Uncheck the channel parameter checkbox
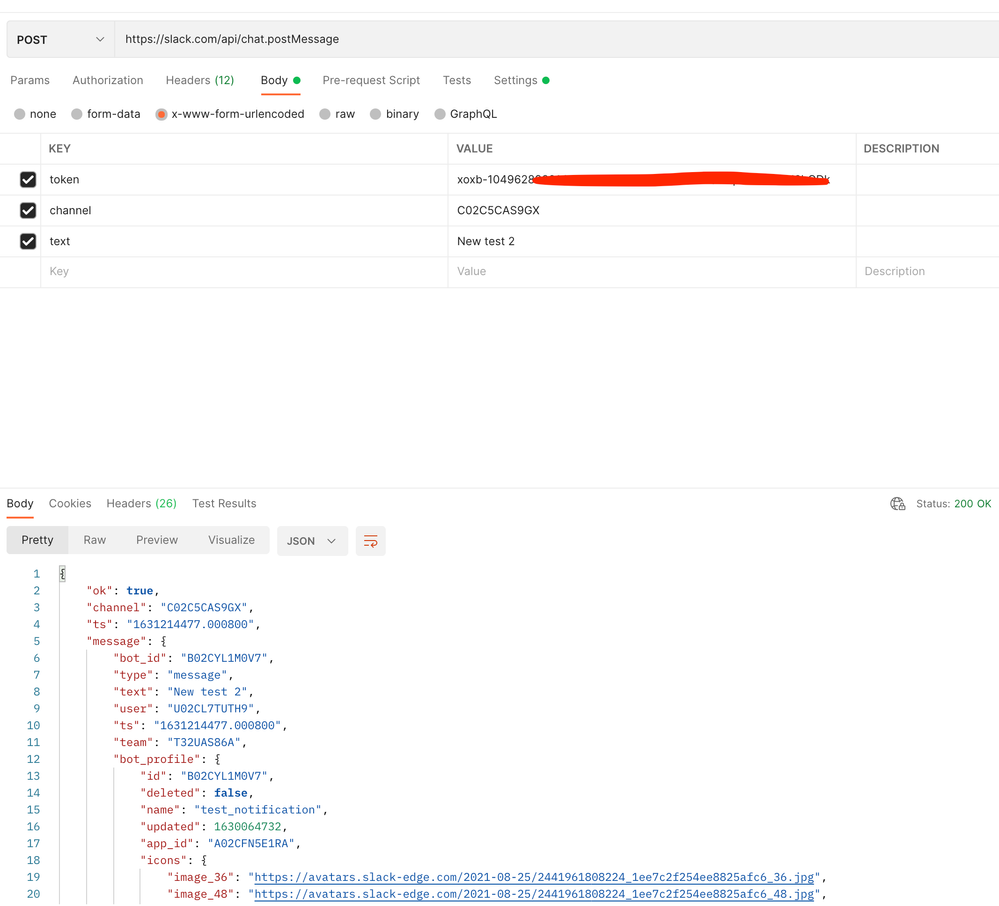Image resolution: width=999 pixels, height=906 pixels. click(28, 210)
